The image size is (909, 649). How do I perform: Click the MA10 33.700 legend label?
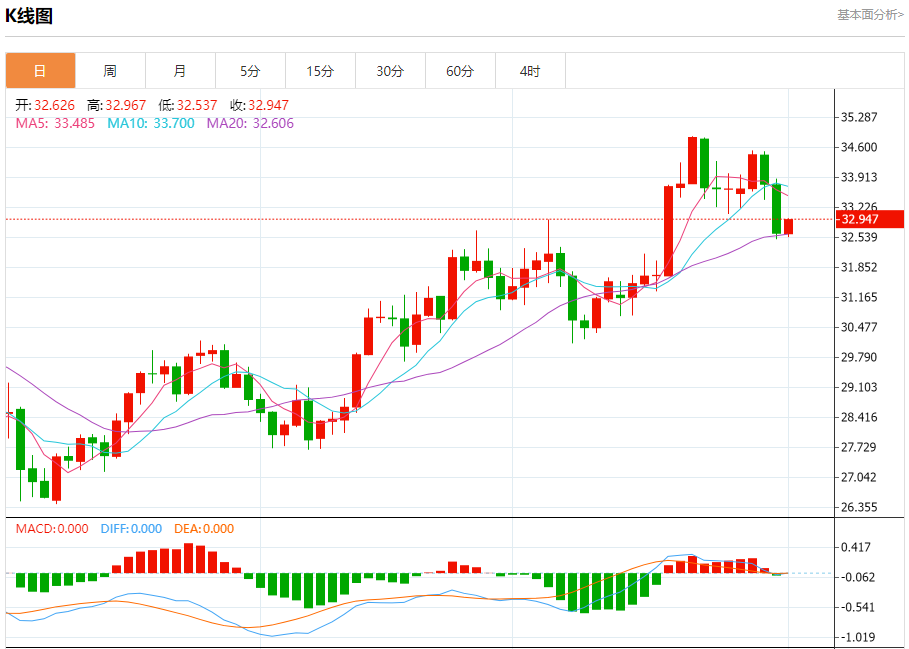pos(151,123)
